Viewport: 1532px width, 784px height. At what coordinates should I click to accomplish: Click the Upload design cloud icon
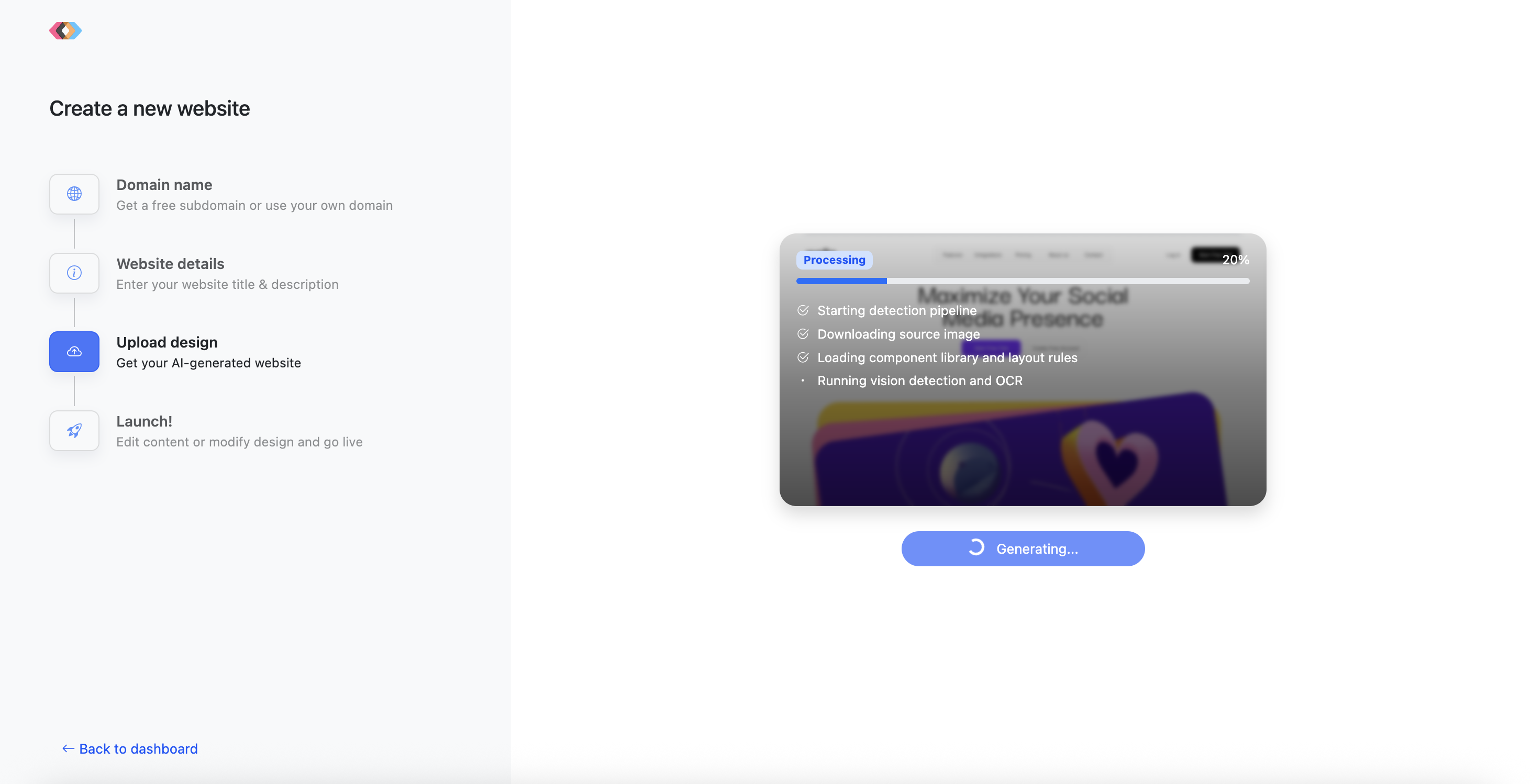(x=74, y=352)
